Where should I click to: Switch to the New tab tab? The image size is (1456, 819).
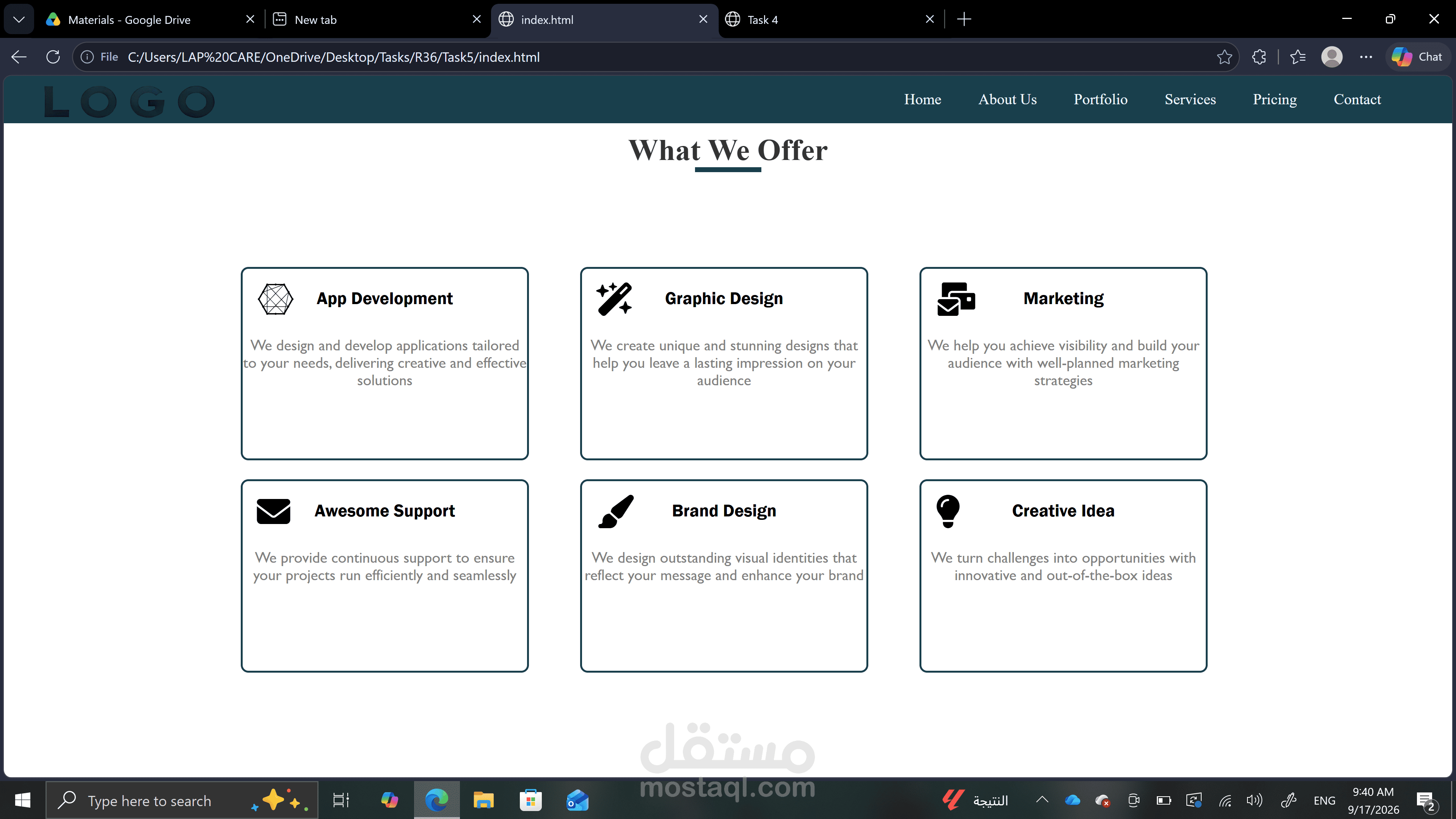[377, 19]
